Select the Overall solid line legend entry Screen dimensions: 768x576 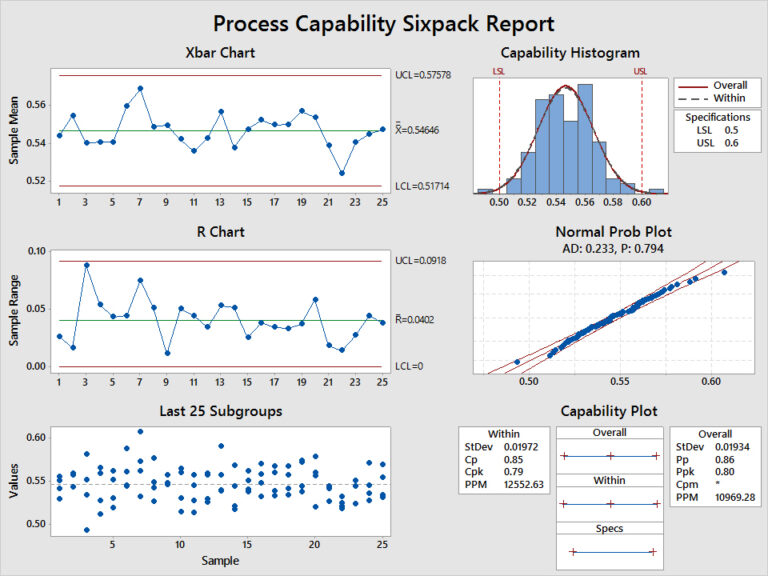coord(715,85)
